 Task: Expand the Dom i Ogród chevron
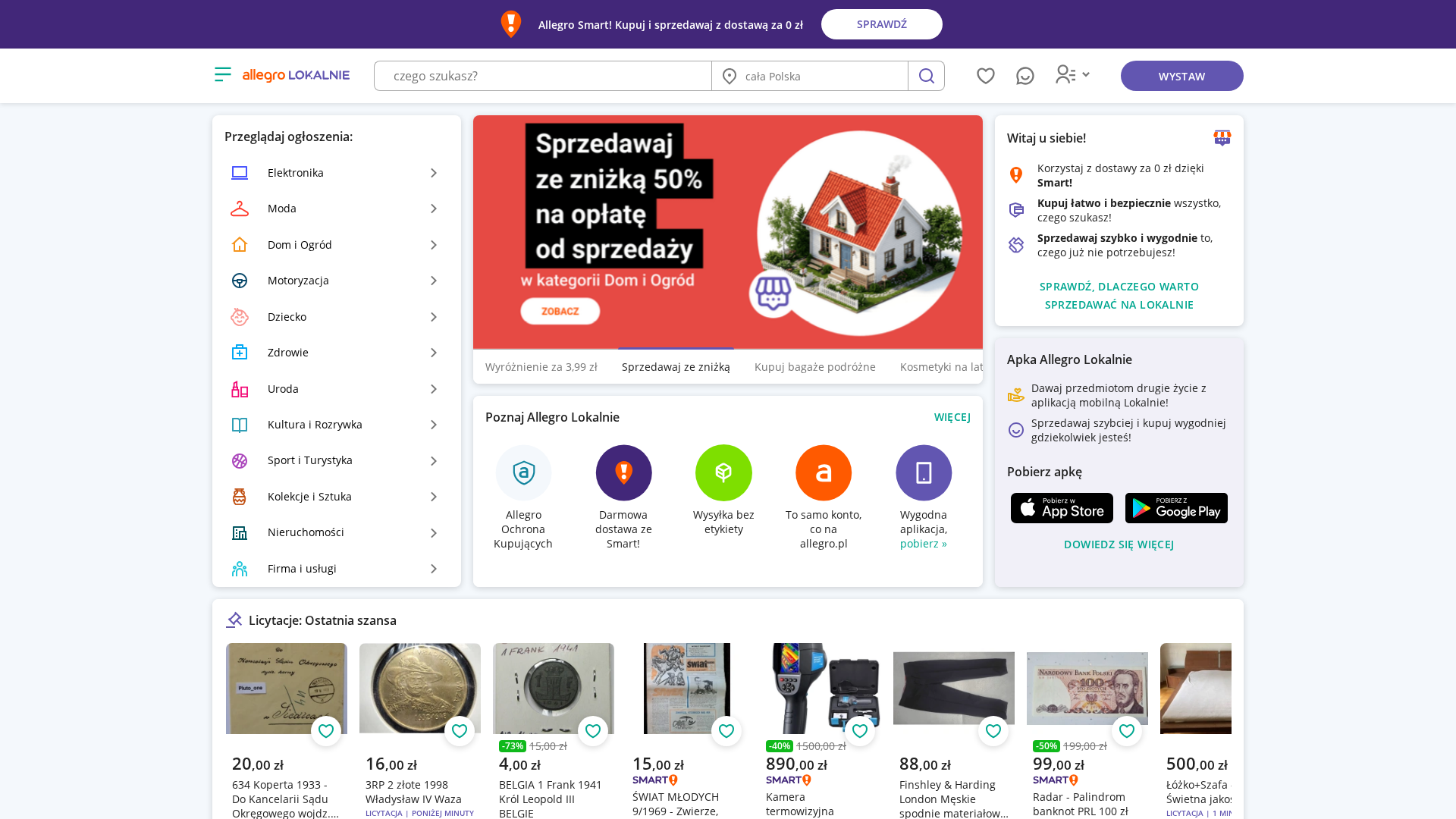point(434,245)
